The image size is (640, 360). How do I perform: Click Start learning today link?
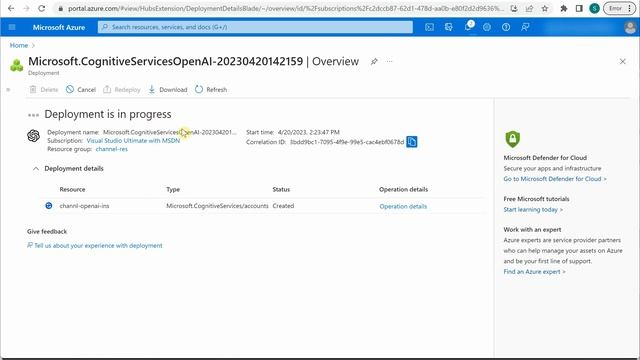pos(533,209)
